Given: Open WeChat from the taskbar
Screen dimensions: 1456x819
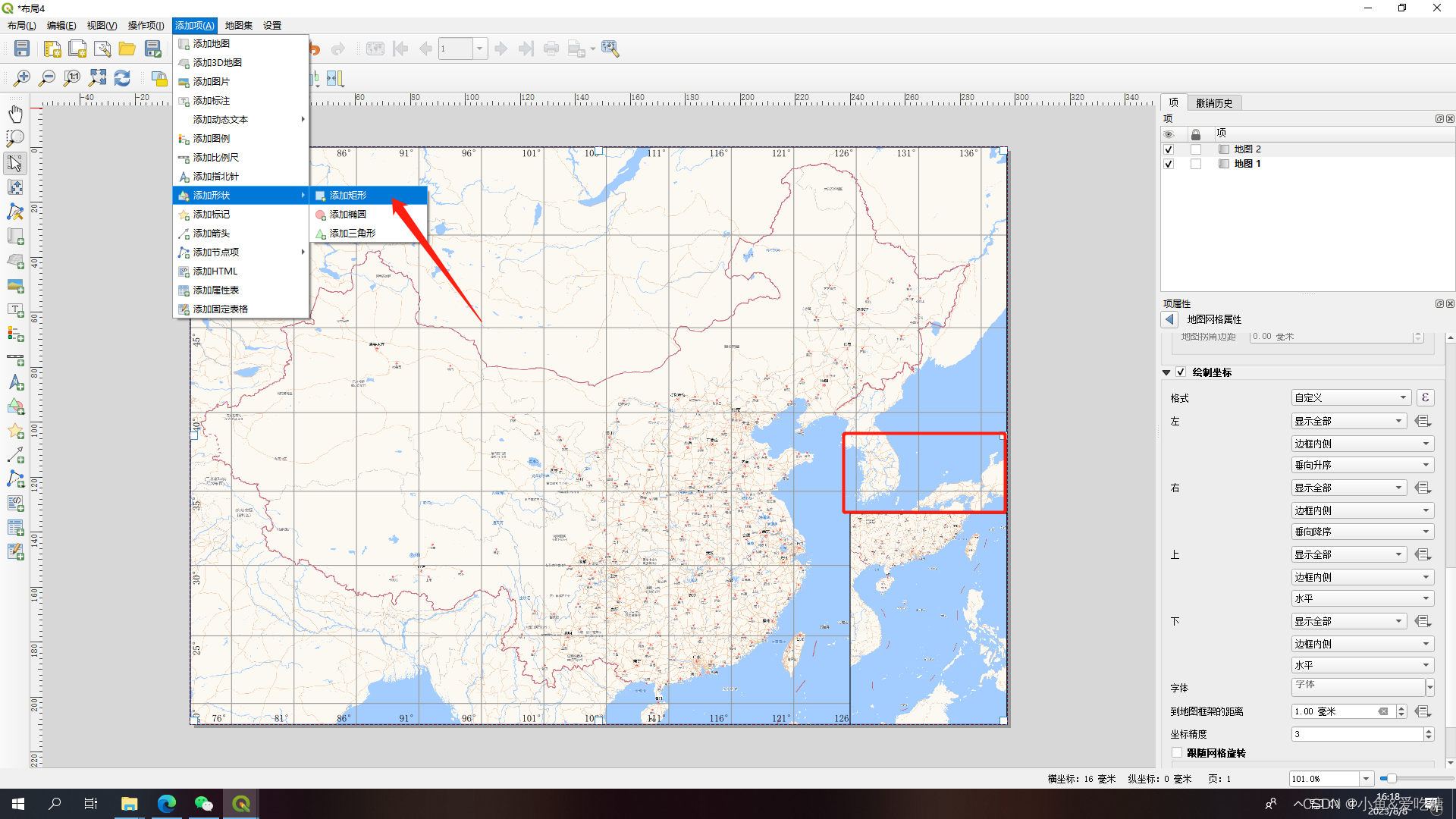Looking at the screenshot, I should (204, 804).
